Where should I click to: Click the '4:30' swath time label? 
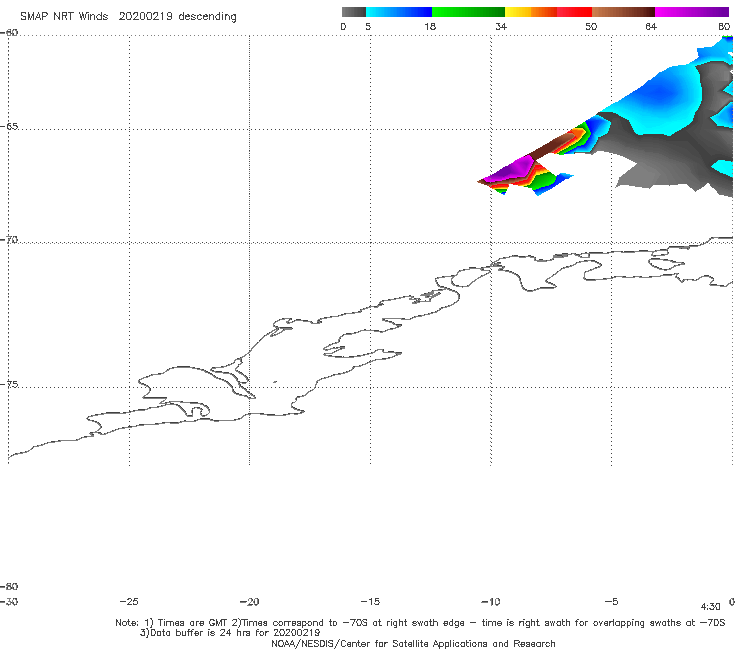[x=710, y=607]
